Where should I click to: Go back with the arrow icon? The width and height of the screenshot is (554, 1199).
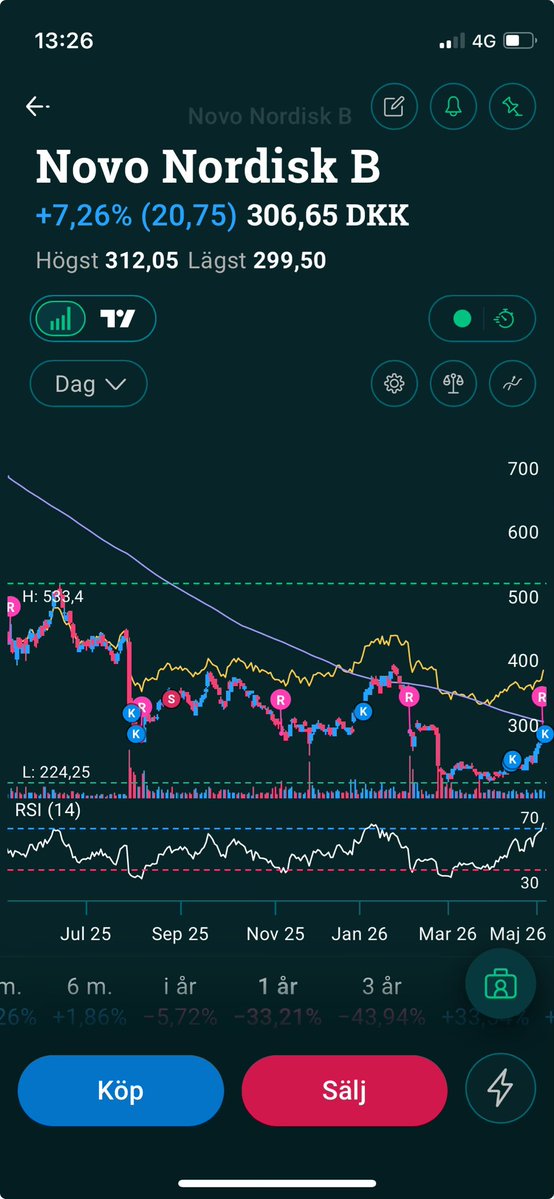point(37,106)
